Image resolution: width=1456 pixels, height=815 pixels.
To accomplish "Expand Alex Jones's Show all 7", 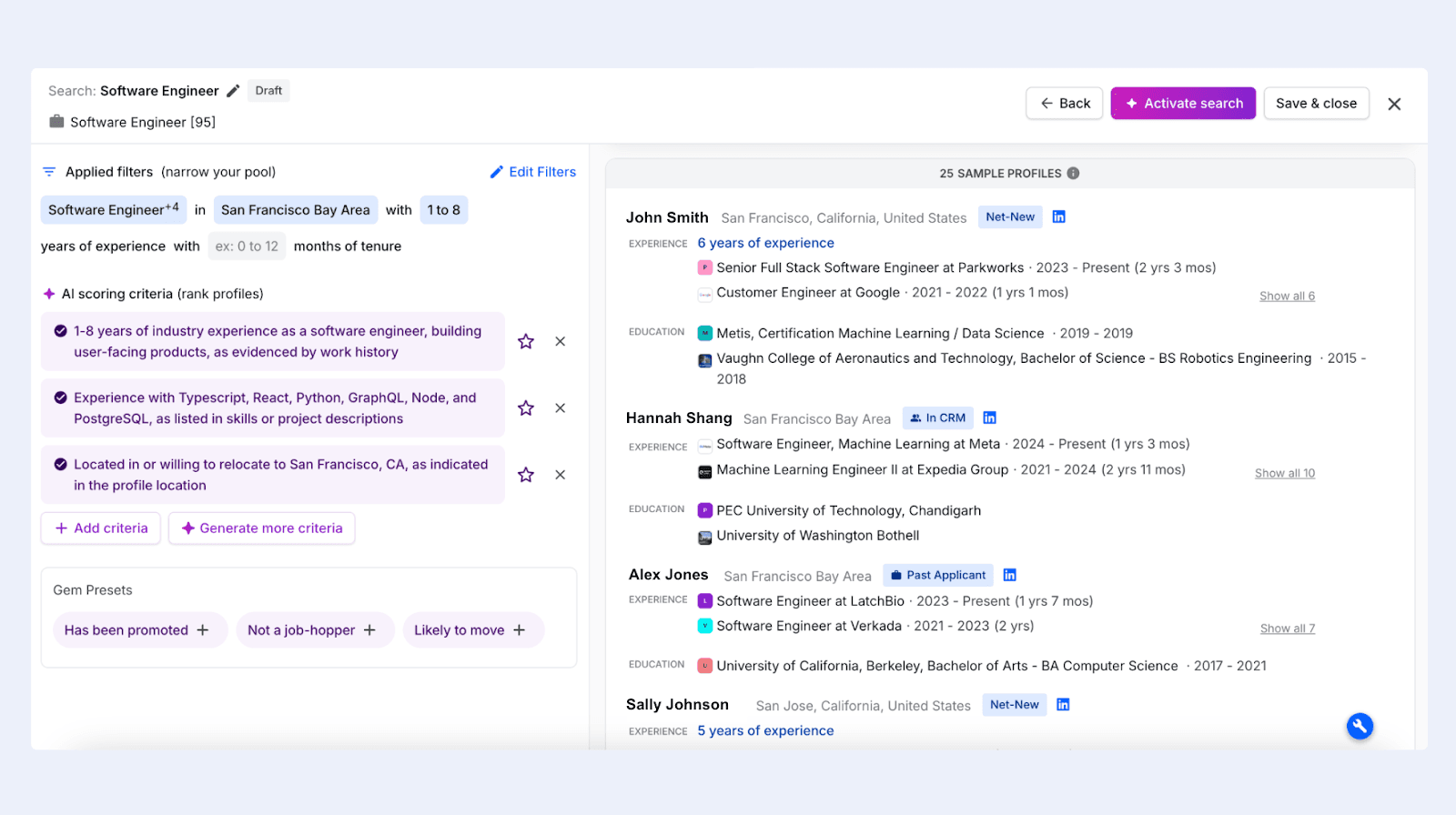I will (1288, 629).
